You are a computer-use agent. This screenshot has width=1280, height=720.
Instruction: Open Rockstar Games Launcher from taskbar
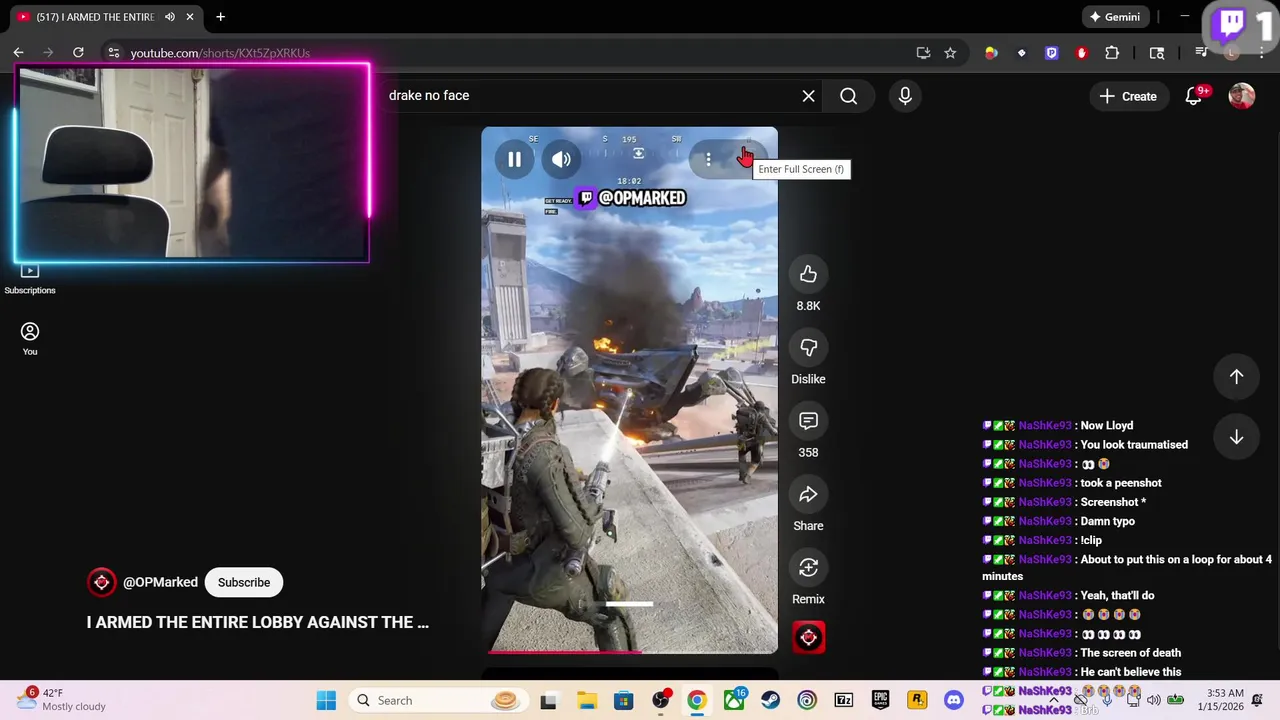(x=917, y=700)
